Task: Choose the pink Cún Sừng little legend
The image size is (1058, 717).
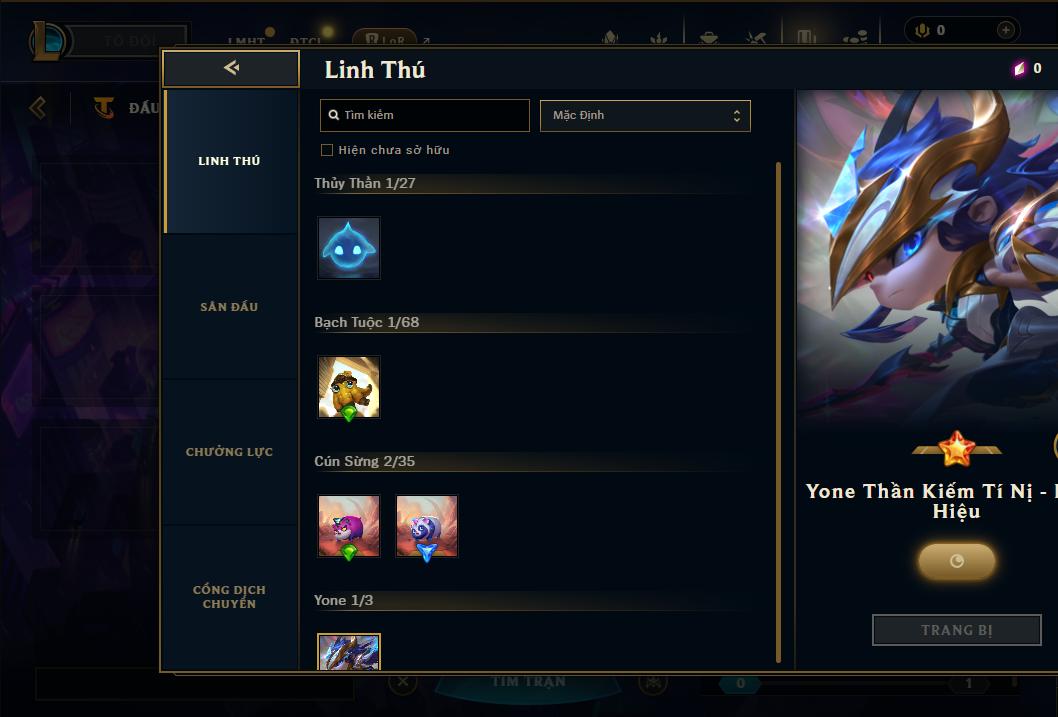Action: (x=349, y=526)
